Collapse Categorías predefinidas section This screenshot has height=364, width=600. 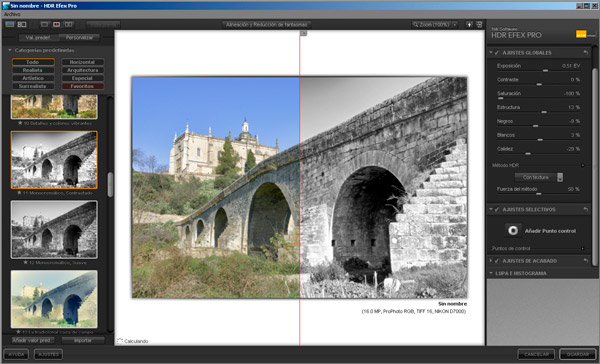tap(10, 50)
